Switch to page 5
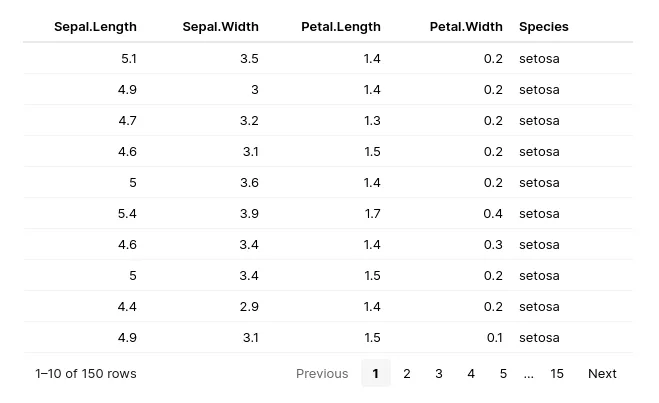This screenshot has width=659, height=403. pos(503,373)
